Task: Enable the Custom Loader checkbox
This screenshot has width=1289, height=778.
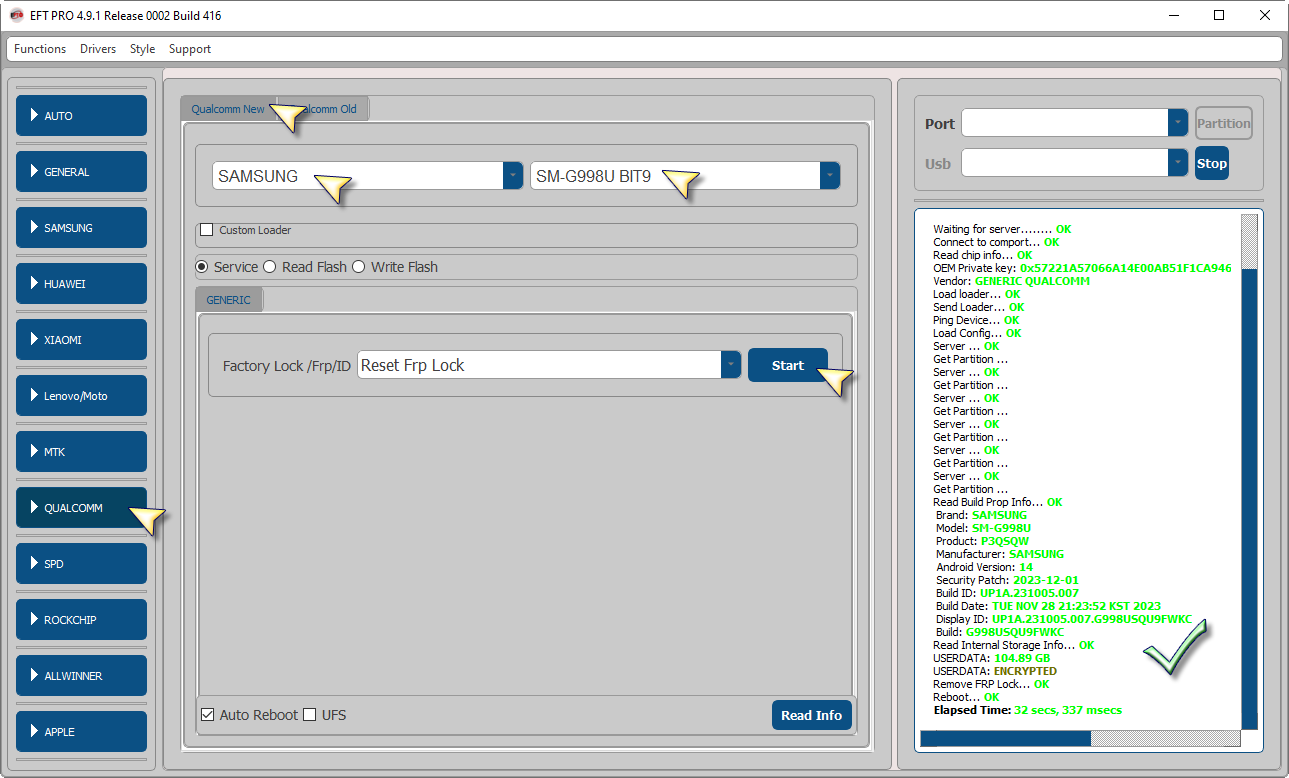Action: 207,230
